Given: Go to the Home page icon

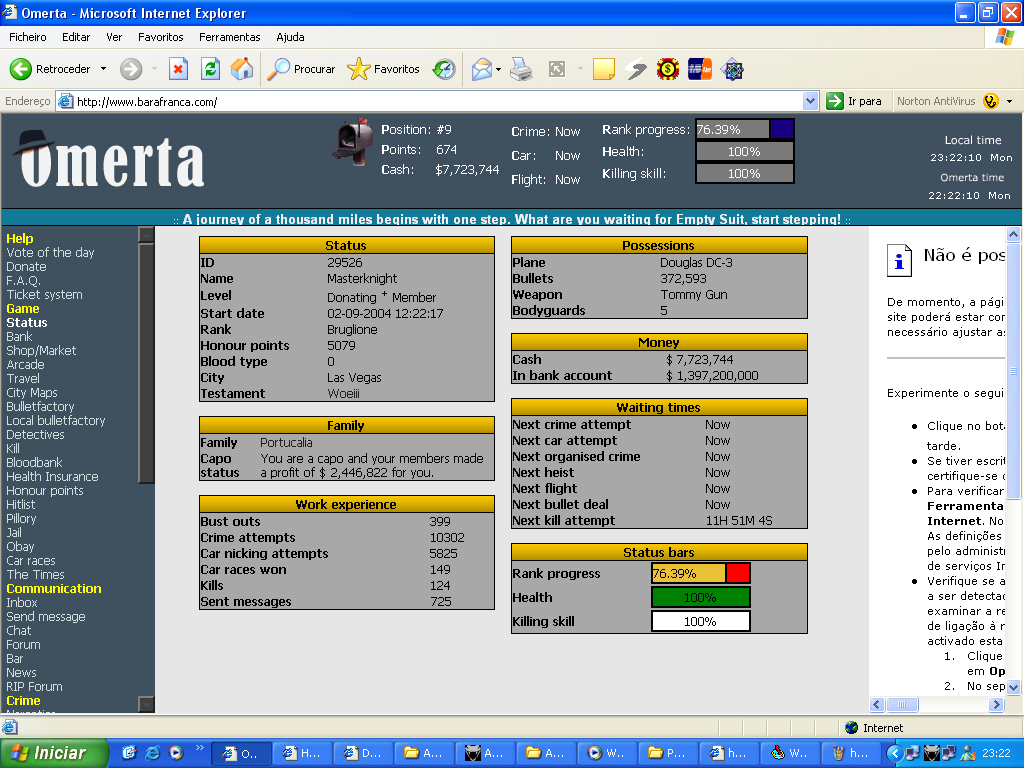Looking at the screenshot, I should click(x=242, y=69).
